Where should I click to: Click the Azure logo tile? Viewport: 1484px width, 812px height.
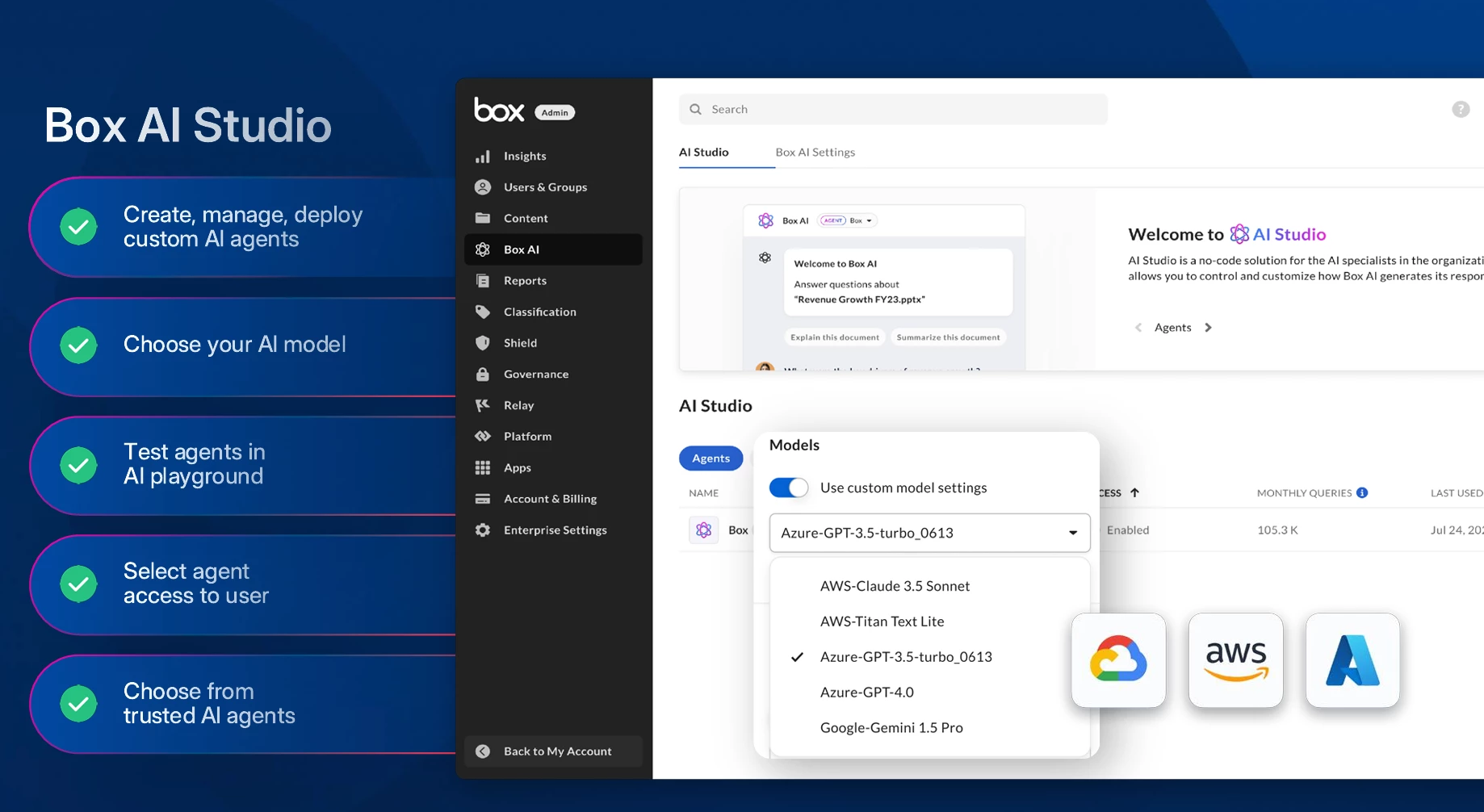1352,660
